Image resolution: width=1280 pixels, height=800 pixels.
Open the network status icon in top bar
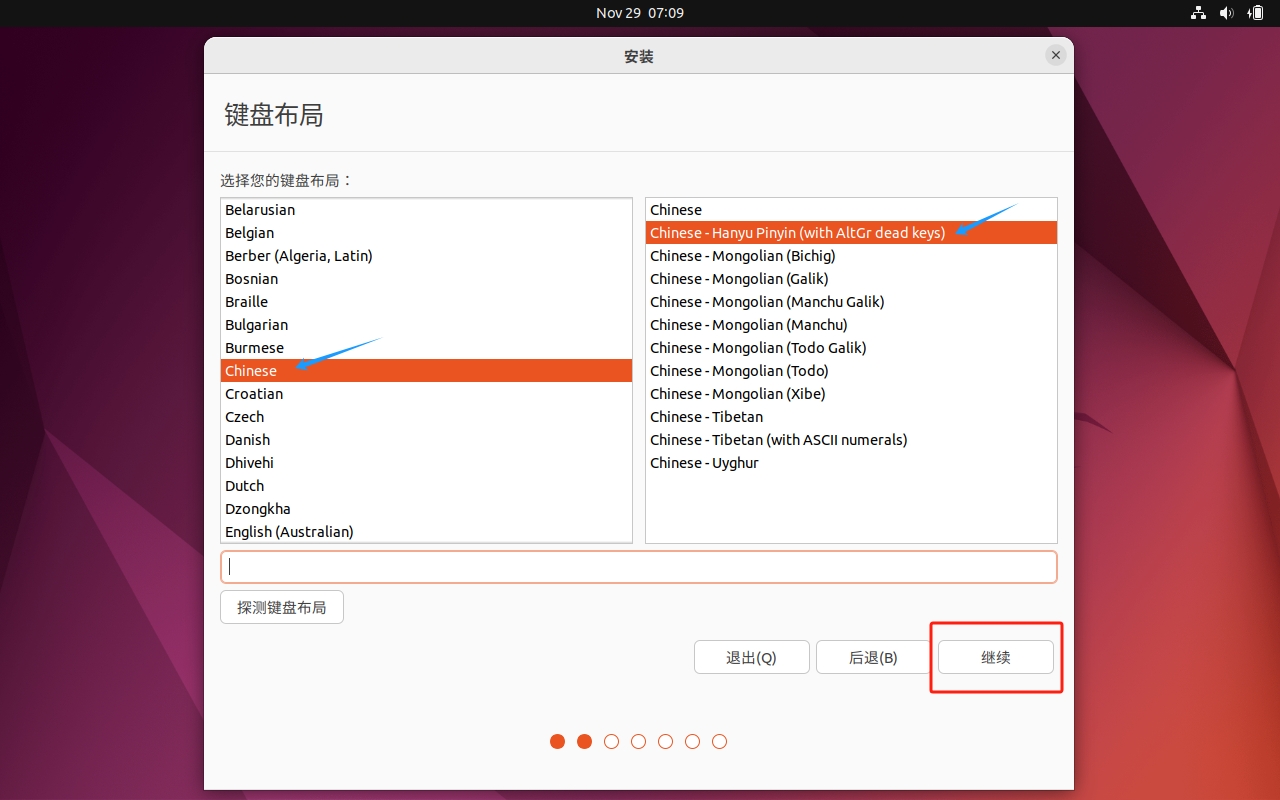pos(1198,13)
